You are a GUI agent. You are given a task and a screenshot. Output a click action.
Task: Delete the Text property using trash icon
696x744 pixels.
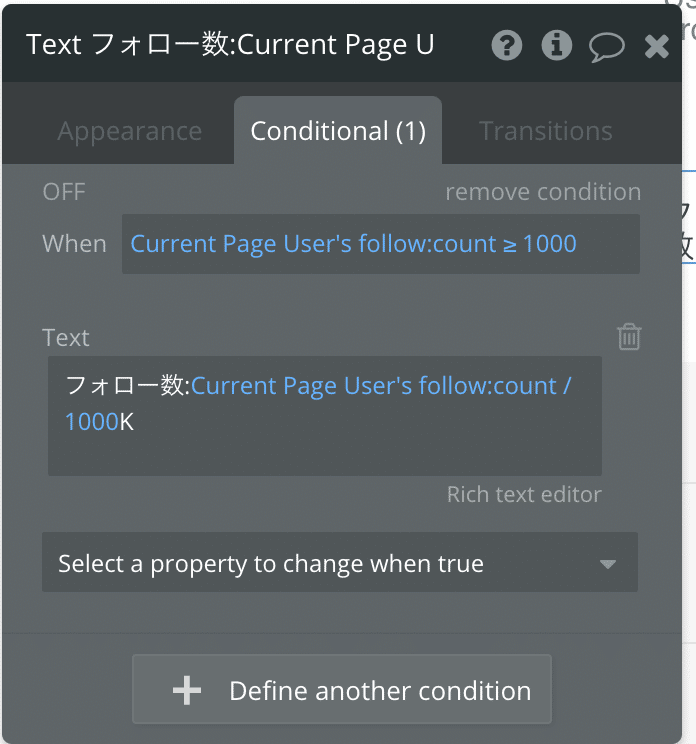[x=629, y=337]
